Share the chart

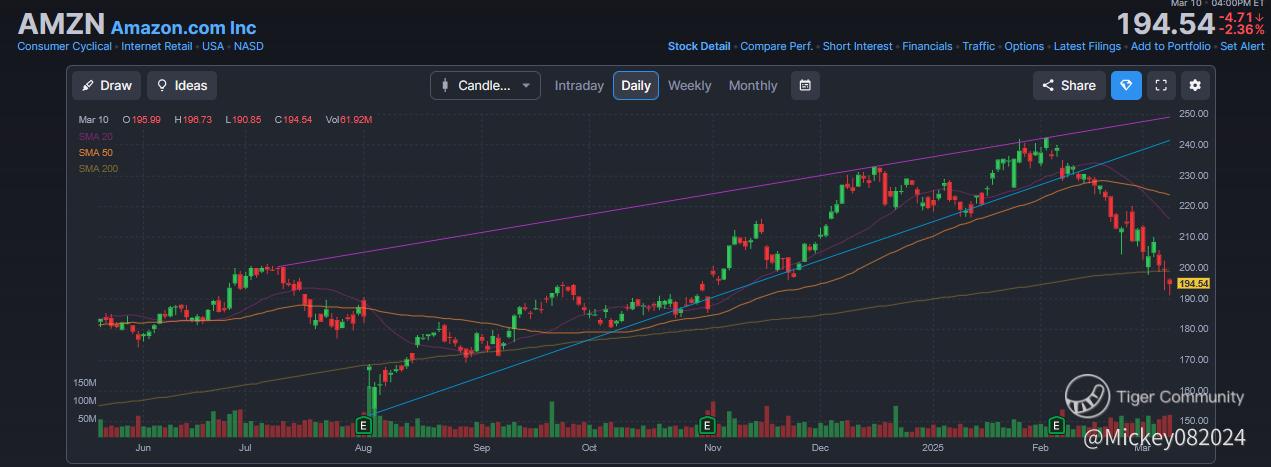pyautogui.click(x=1069, y=85)
